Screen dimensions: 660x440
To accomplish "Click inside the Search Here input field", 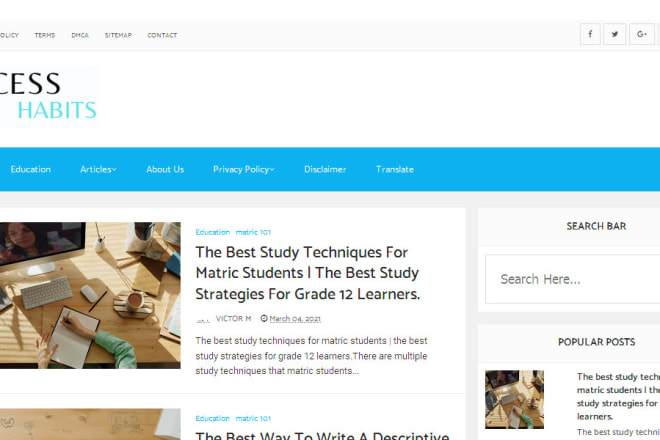I will coord(572,279).
